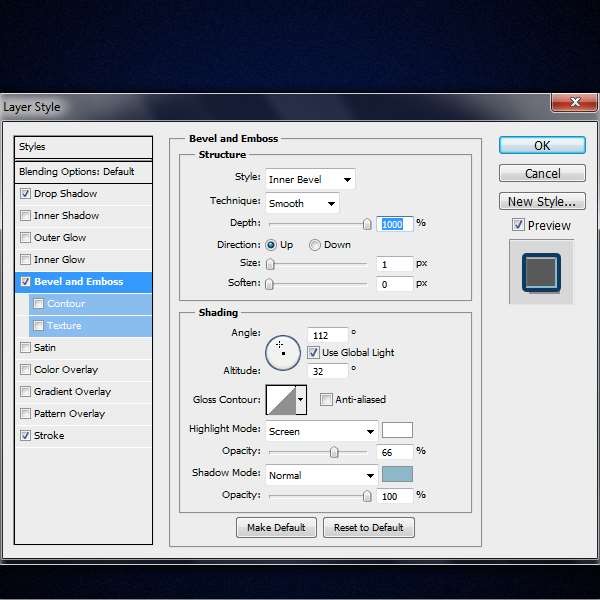
Task: Toggle Use Global Light checkbox
Action: pos(313,353)
